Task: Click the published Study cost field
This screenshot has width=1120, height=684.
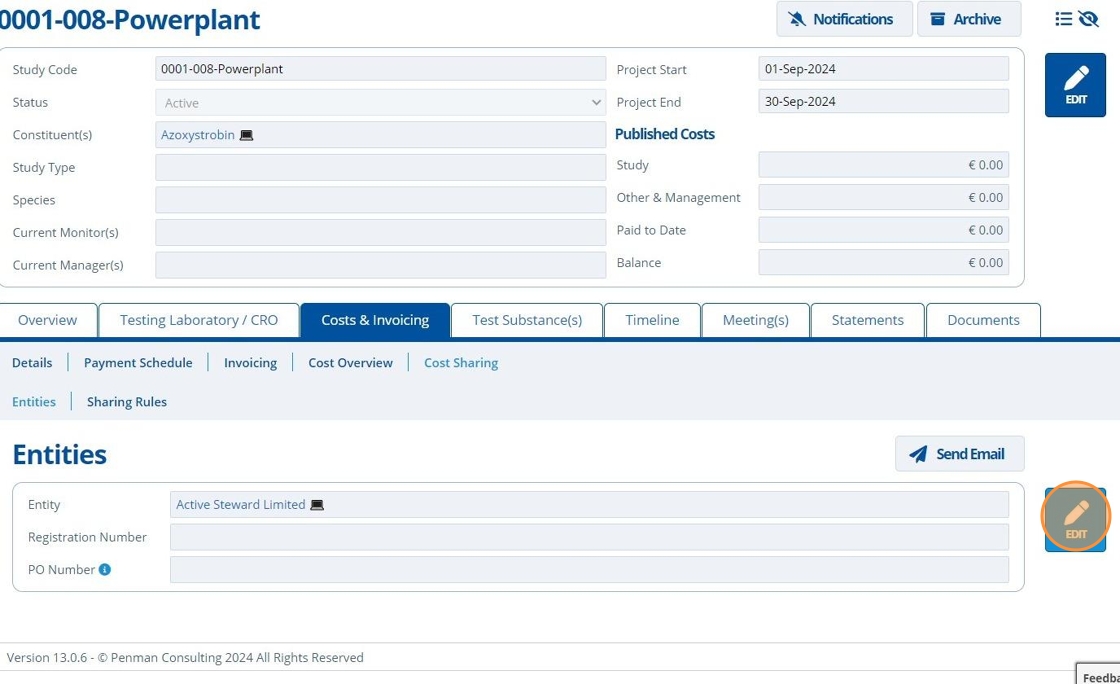Action: point(884,165)
